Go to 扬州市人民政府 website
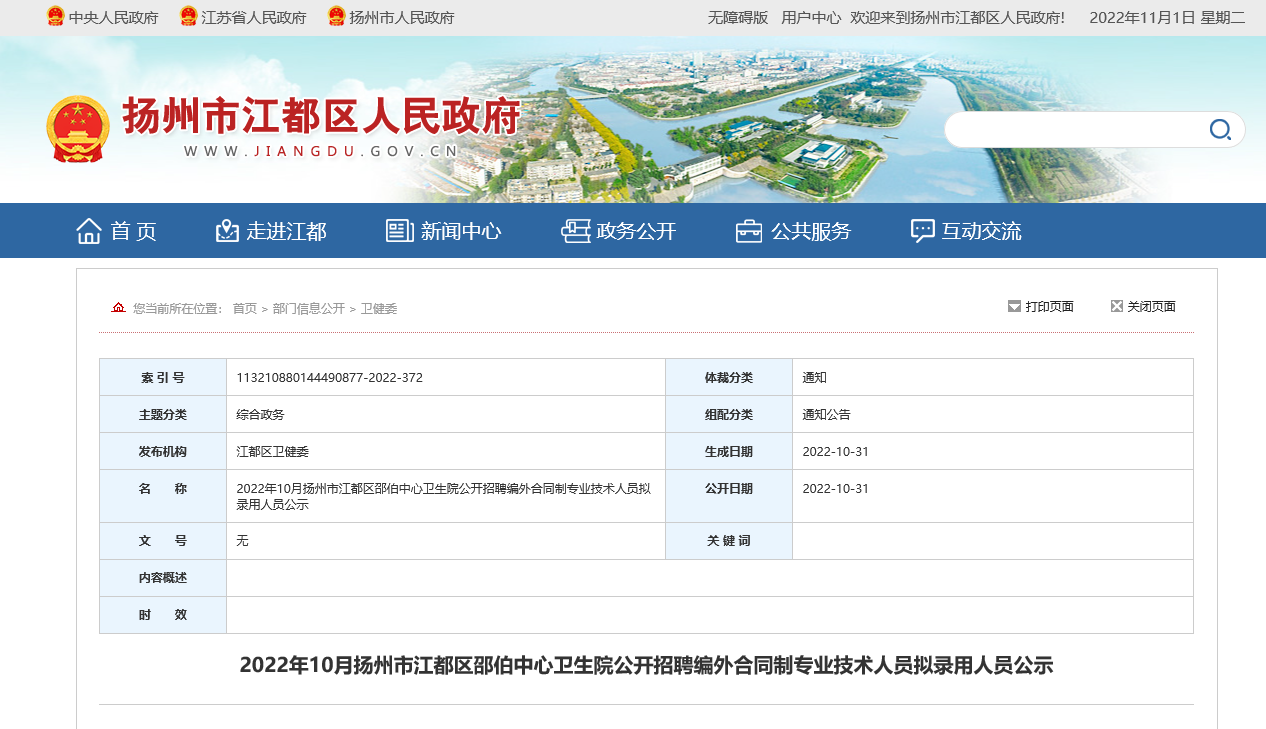This screenshot has width=1266, height=729. click(x=401, y=18)
